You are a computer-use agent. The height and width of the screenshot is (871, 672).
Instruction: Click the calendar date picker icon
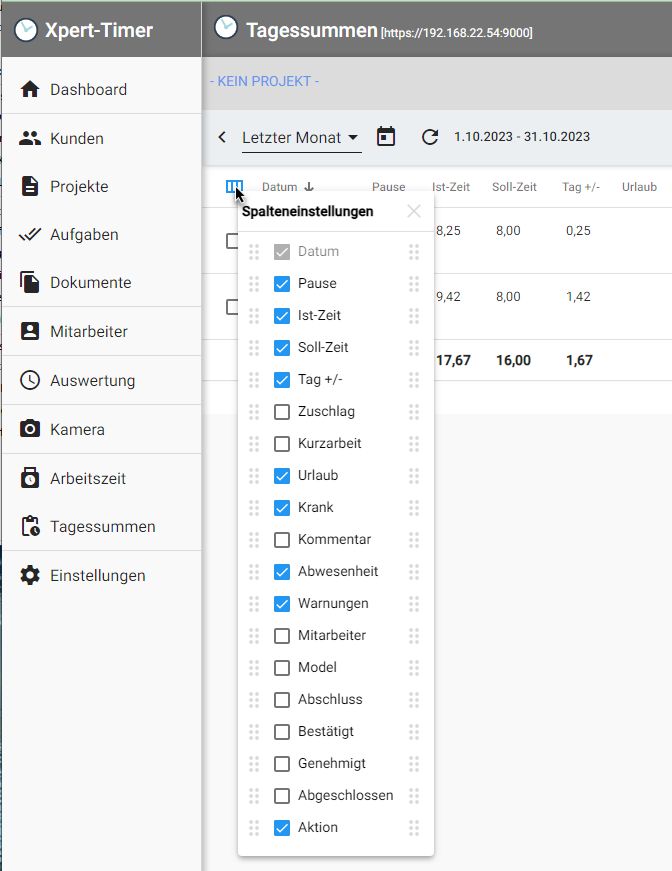(x=386, y=137)
